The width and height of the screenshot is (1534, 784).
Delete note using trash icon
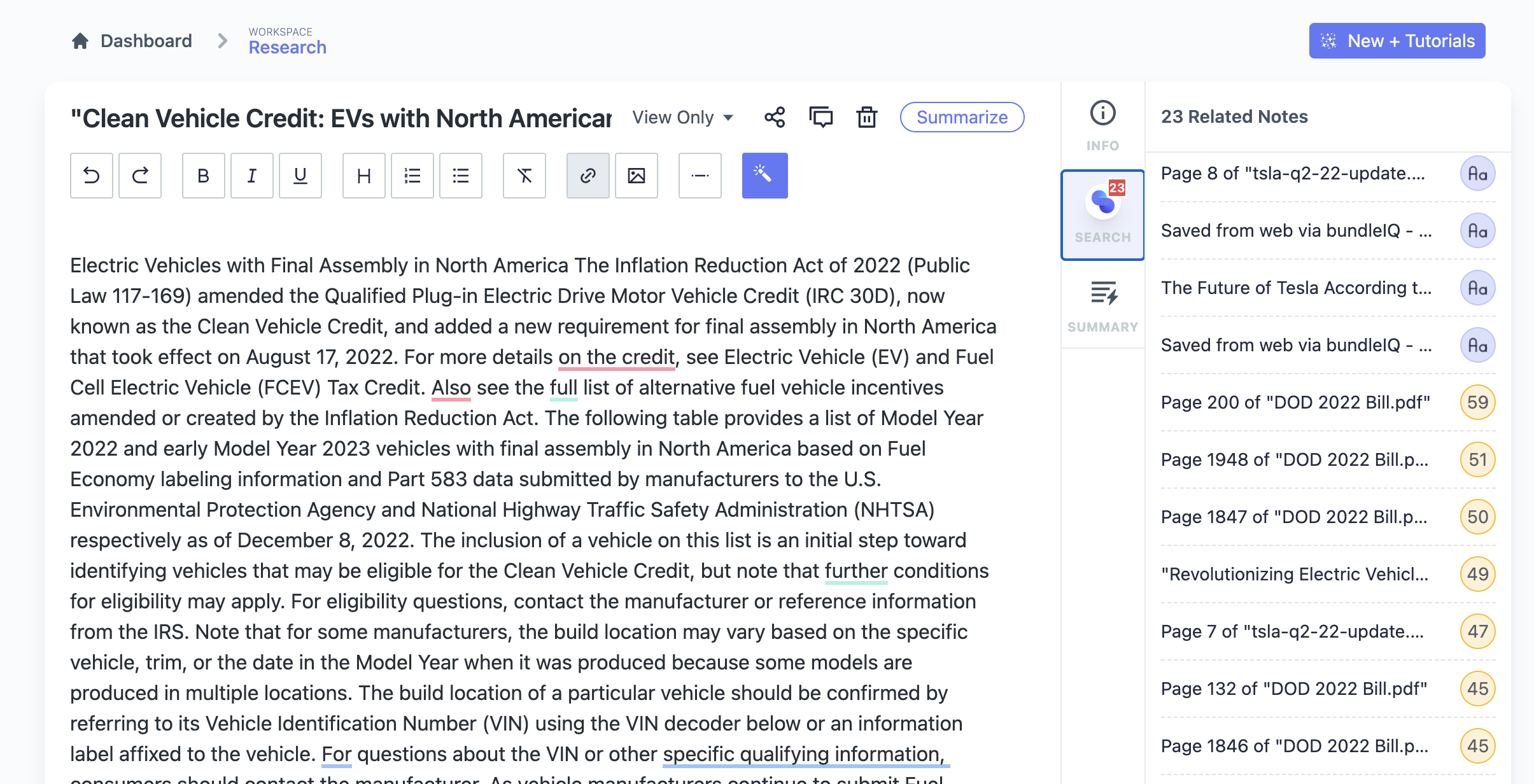(x=866, y=117)
